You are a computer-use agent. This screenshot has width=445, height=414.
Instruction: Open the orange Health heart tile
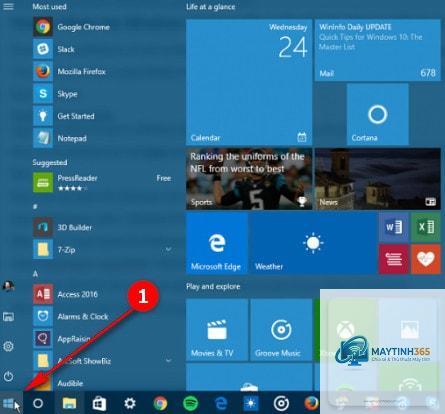pos(426,259)
